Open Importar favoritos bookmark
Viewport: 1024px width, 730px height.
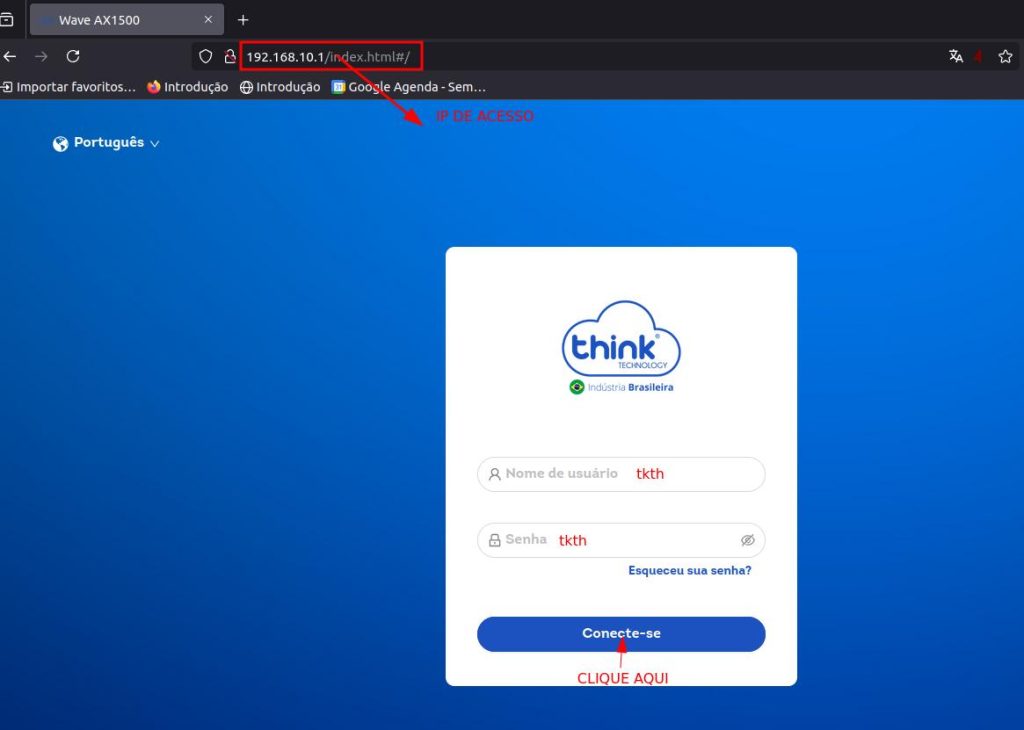tap(69, 87)
